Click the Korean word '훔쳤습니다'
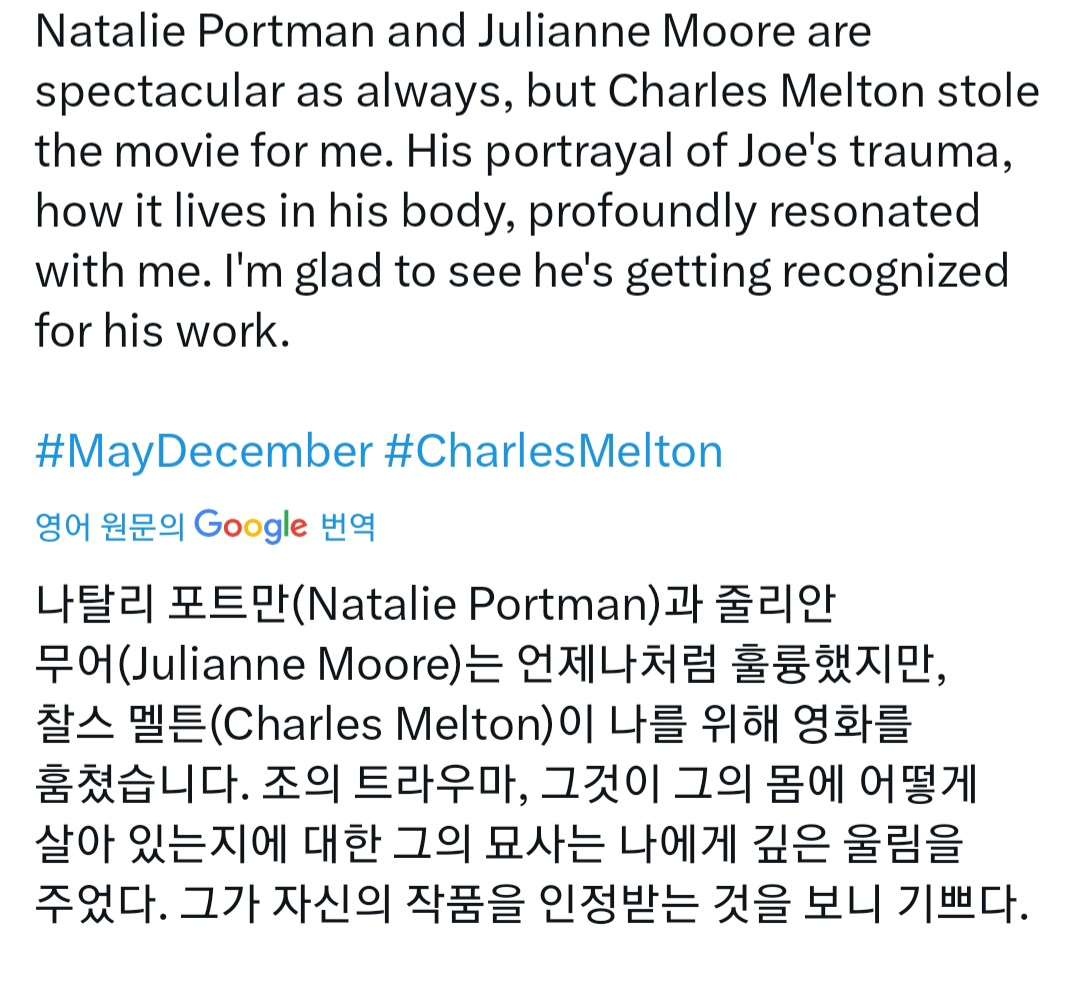1080x995 pixels. [x=138, y=787]
